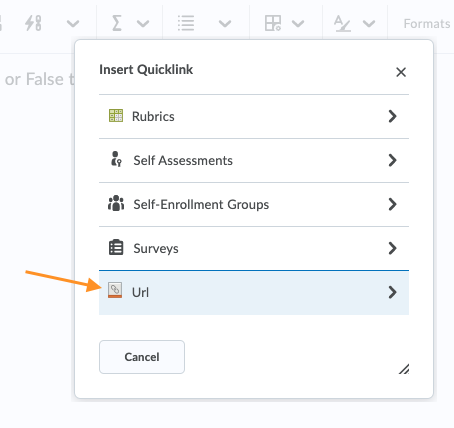454x428 pixels.
Task: Click the Self Assessments person icon
Action: [116, 159]
